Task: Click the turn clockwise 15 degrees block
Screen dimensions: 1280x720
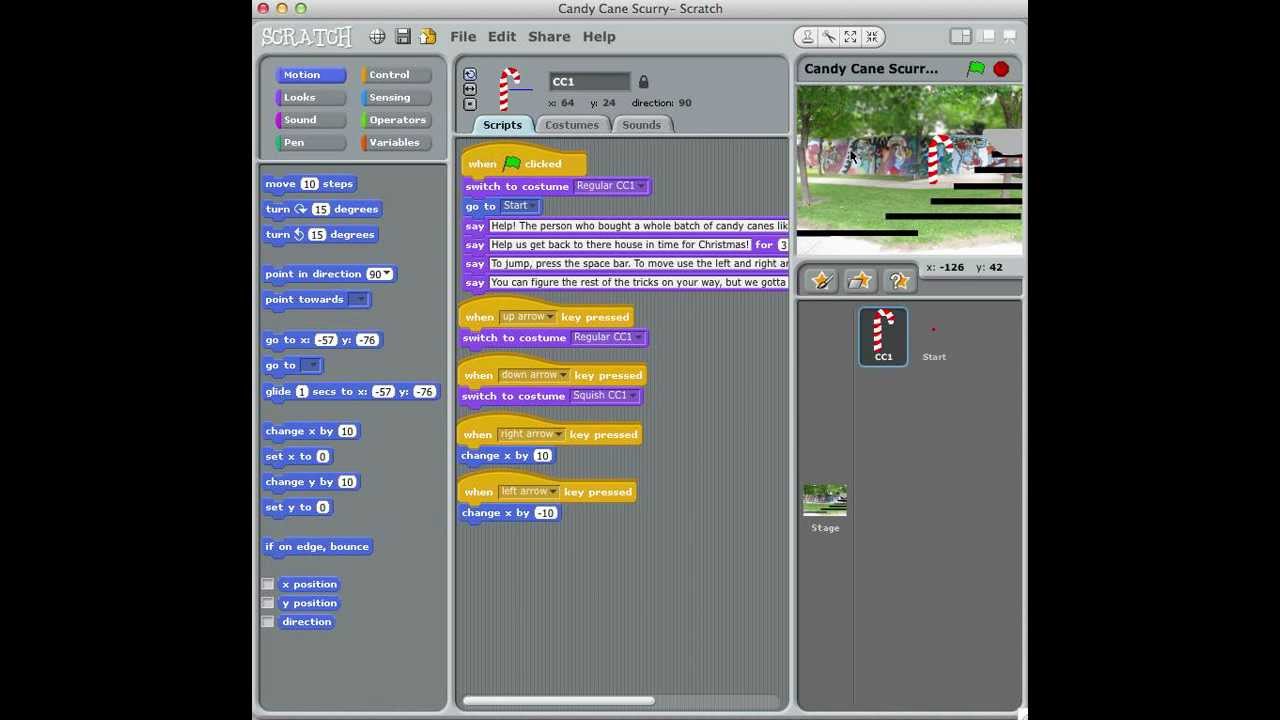Action: tap(322, 209)
